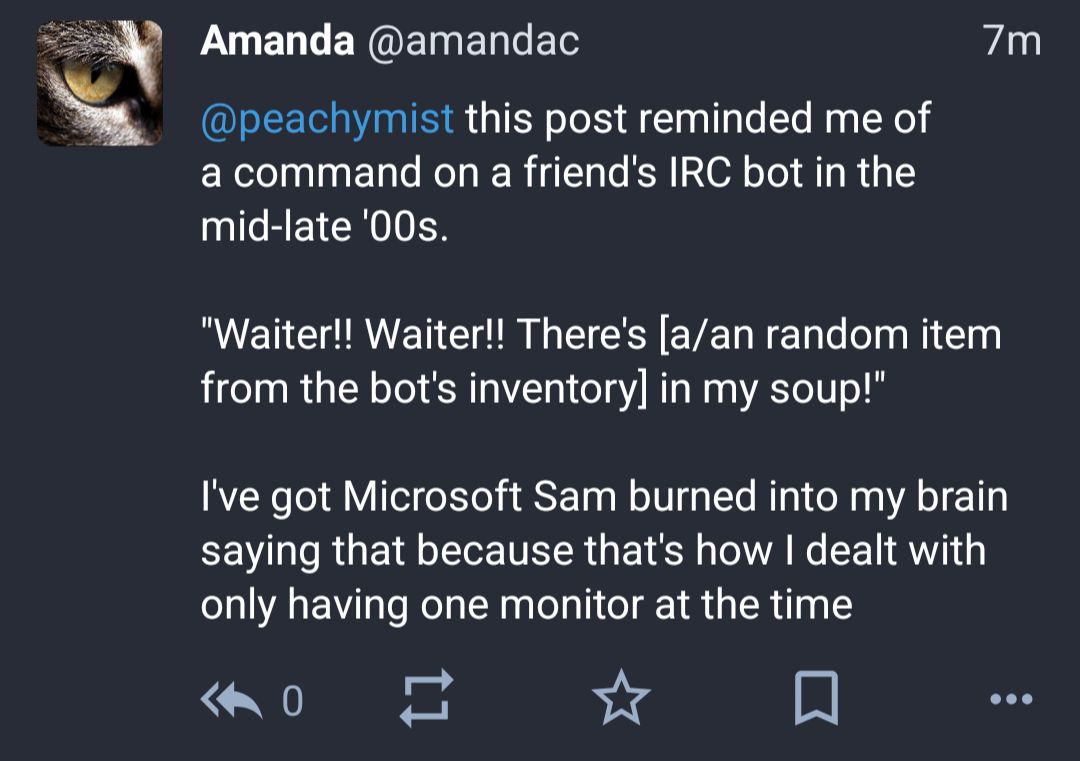Tap the line "saying that because that's how I dealt"

click(593, 552)
